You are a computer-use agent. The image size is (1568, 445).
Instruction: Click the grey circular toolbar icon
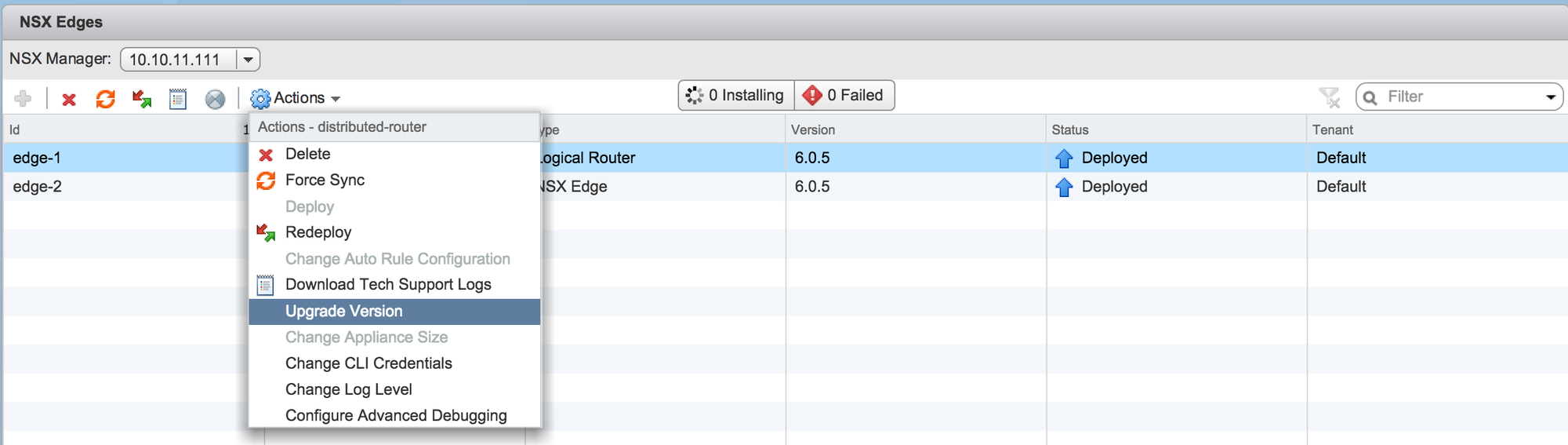coord(215,99)
